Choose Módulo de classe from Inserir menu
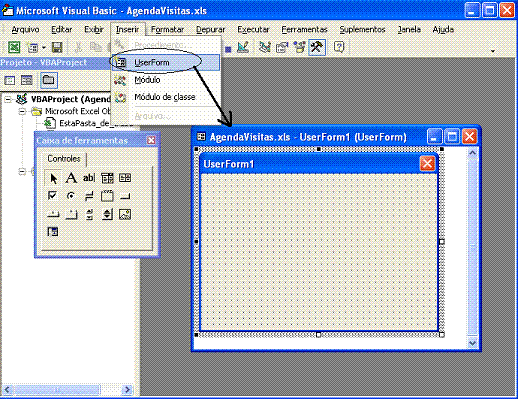This screenshot has height=399, width=518. (x=166, y=97)
